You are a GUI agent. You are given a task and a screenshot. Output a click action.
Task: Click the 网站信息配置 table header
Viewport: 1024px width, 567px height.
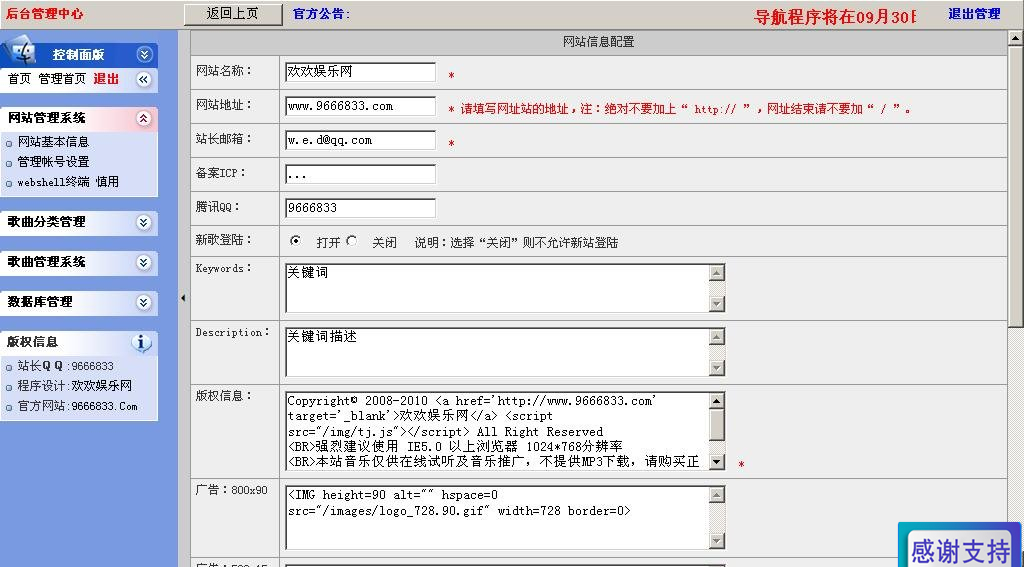tap(598, 42)
